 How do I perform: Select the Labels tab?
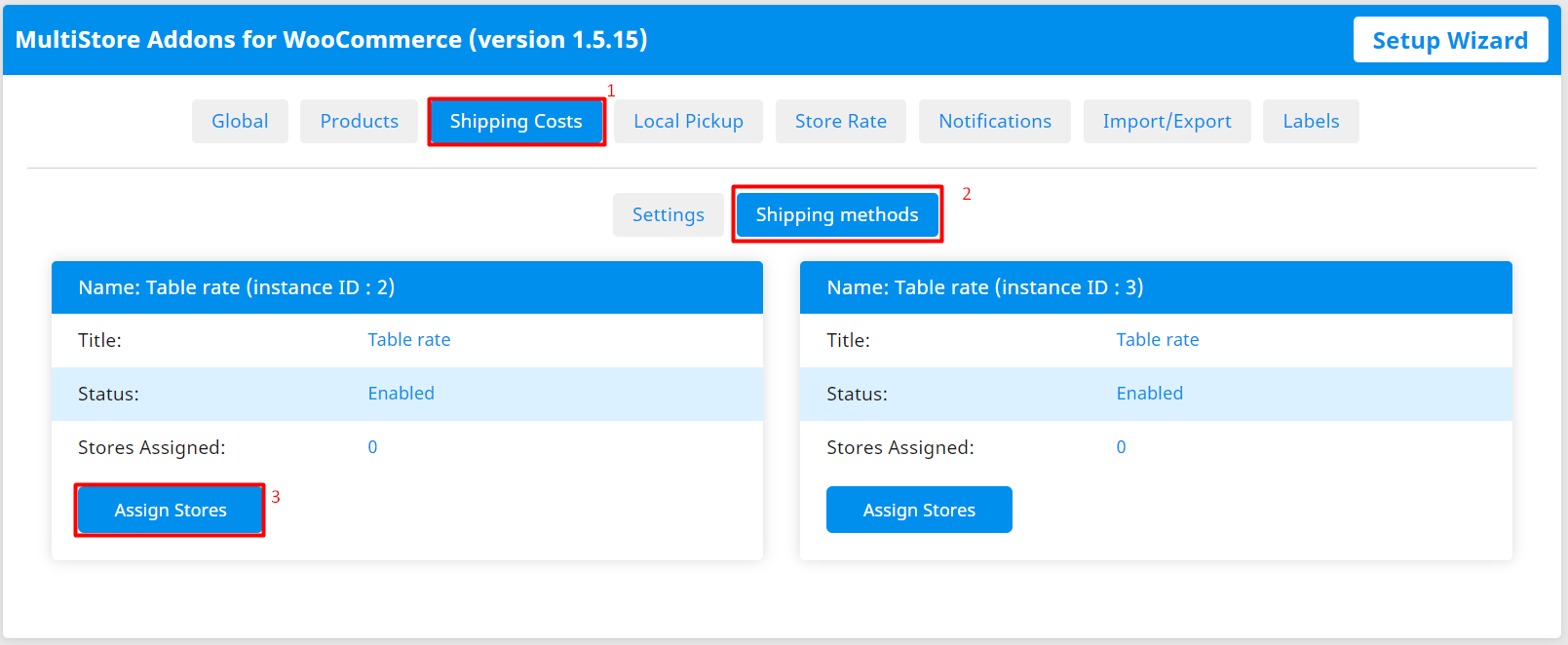click(1311, 121)
